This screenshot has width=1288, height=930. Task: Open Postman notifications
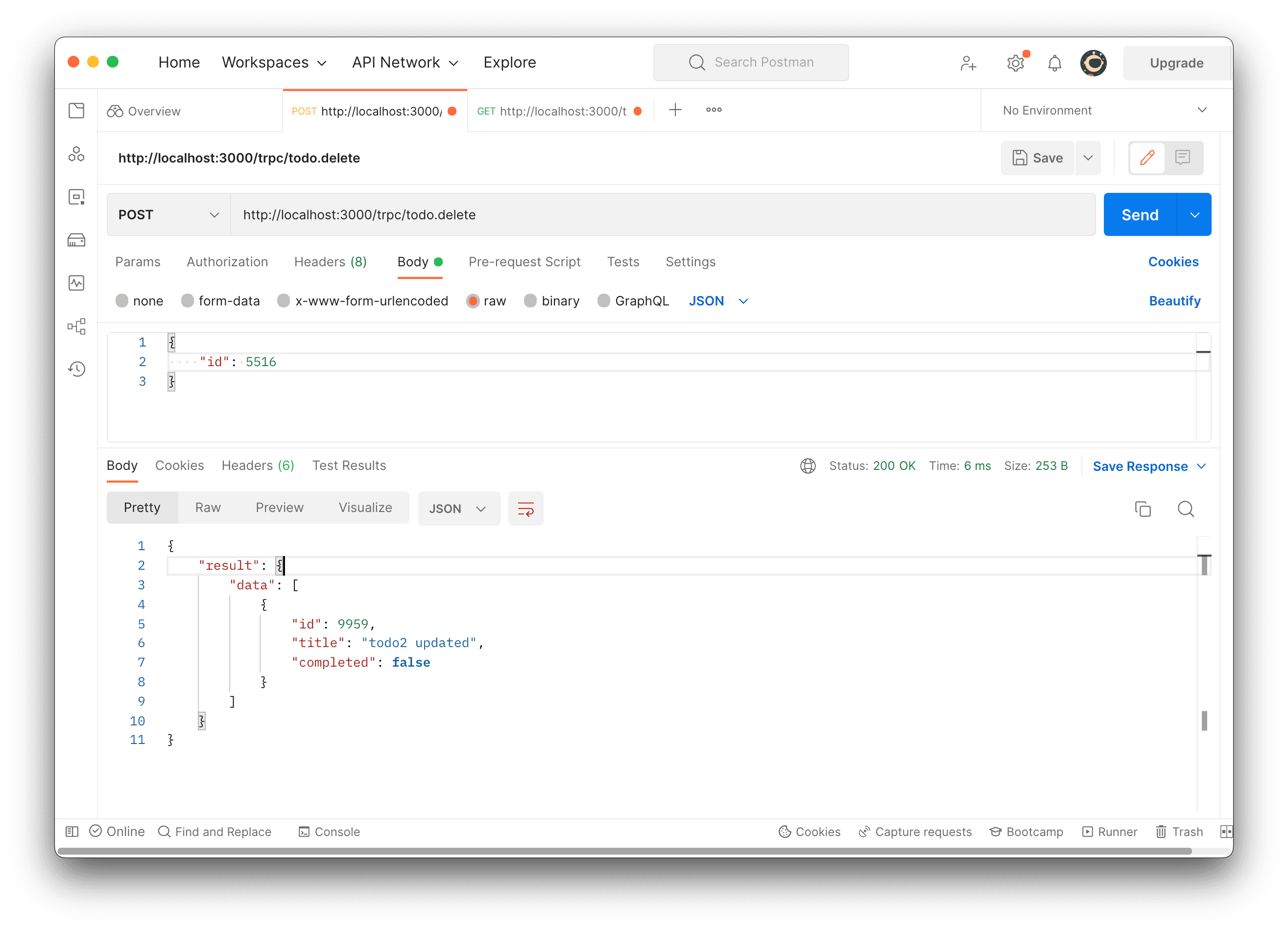point(1054,63)
